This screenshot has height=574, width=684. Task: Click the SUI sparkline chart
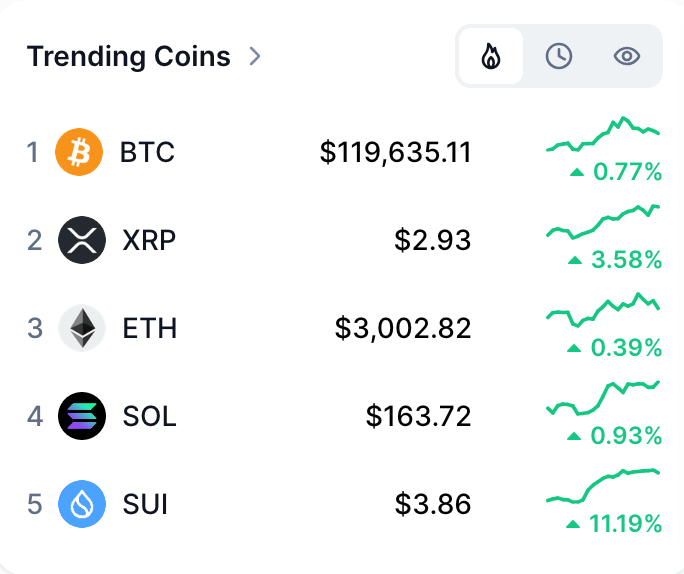click(603, 485)
